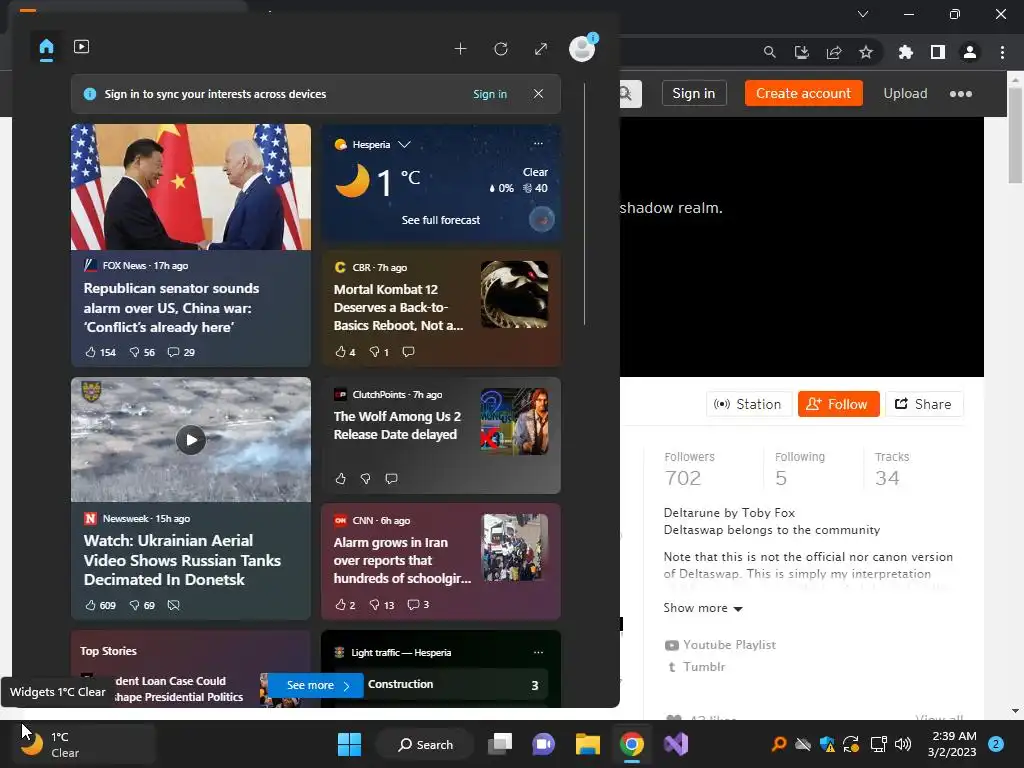Screen dimensions: 1024x768
Task: Dislike the CNN Iran article
Action: click(381, 605)
